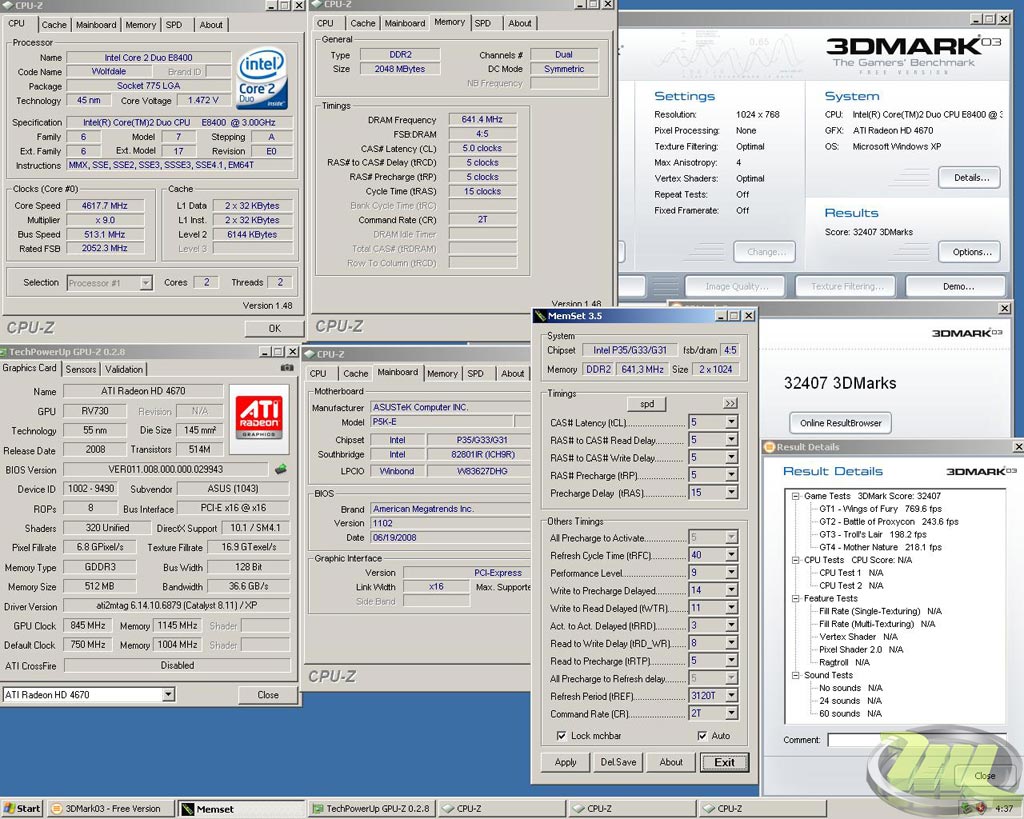Collapse the CPU Tests tree node

pos(795,560)
